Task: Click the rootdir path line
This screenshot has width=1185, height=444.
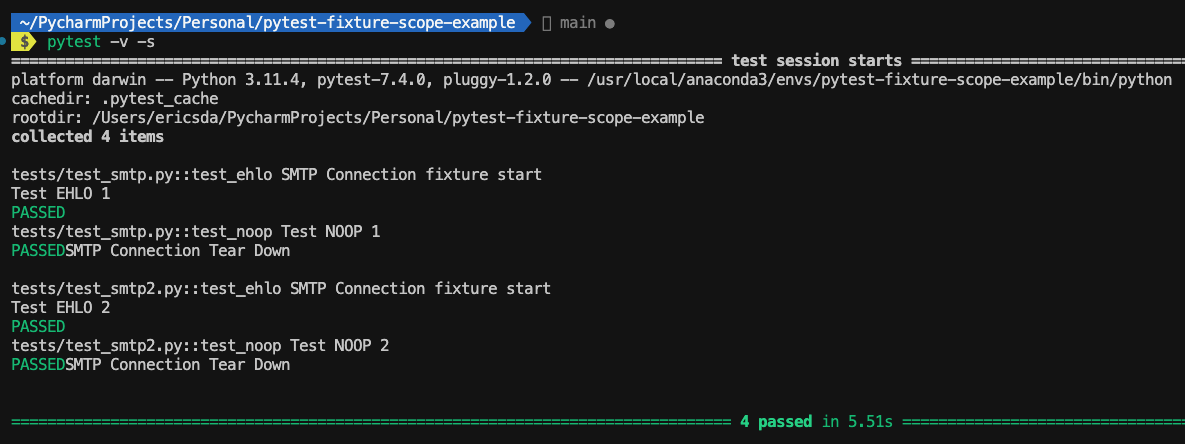Action: (x=358, y=118)
